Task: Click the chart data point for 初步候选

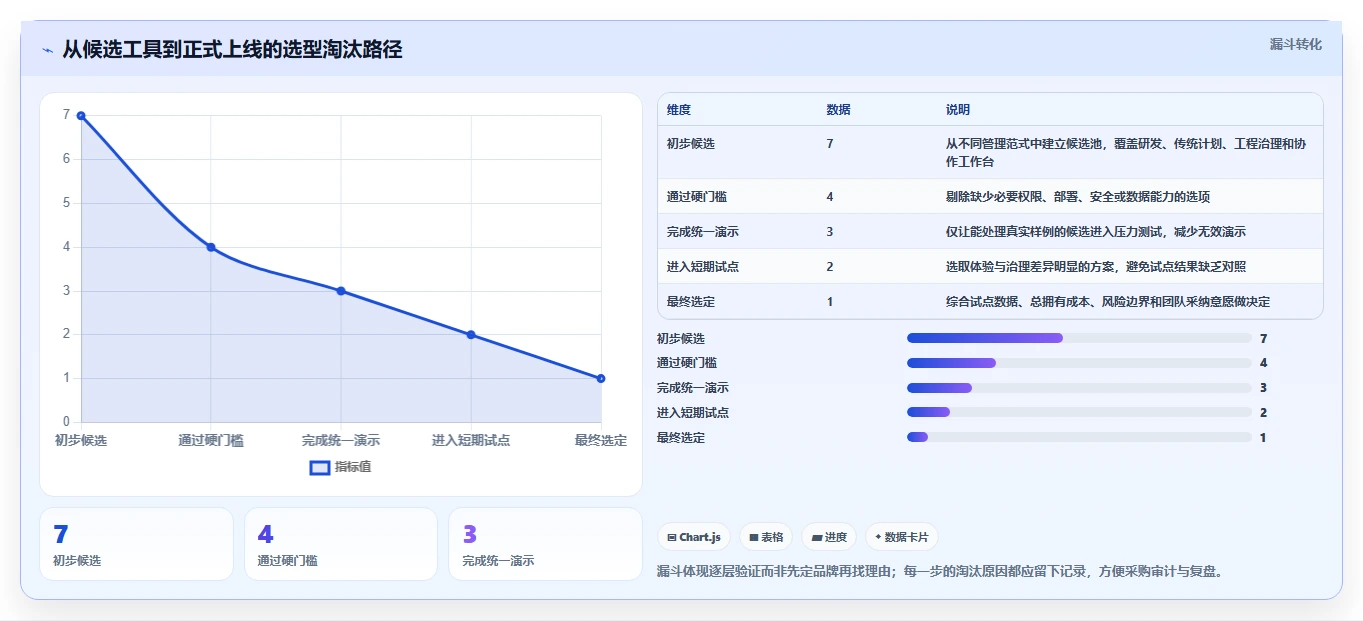Action: (81, 115)
